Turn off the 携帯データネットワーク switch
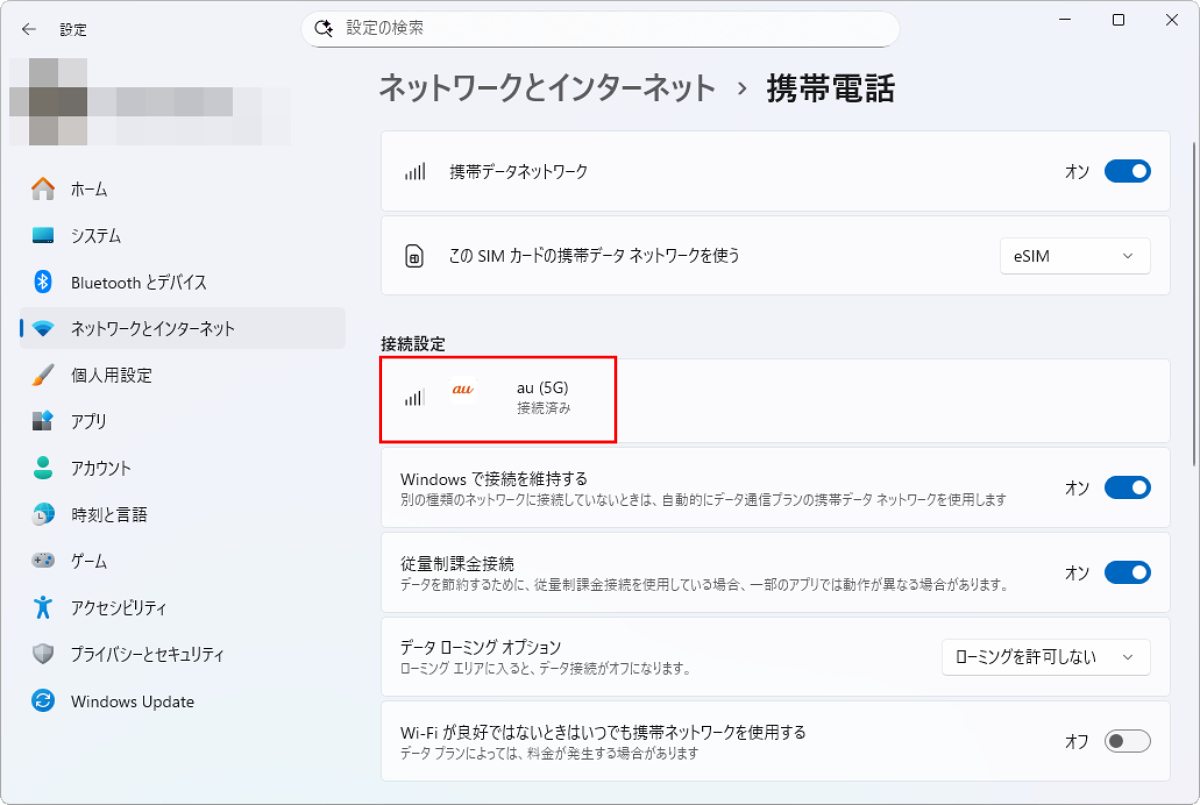The width and height of the screenshot is (1200, 805). click(1127, 172)
